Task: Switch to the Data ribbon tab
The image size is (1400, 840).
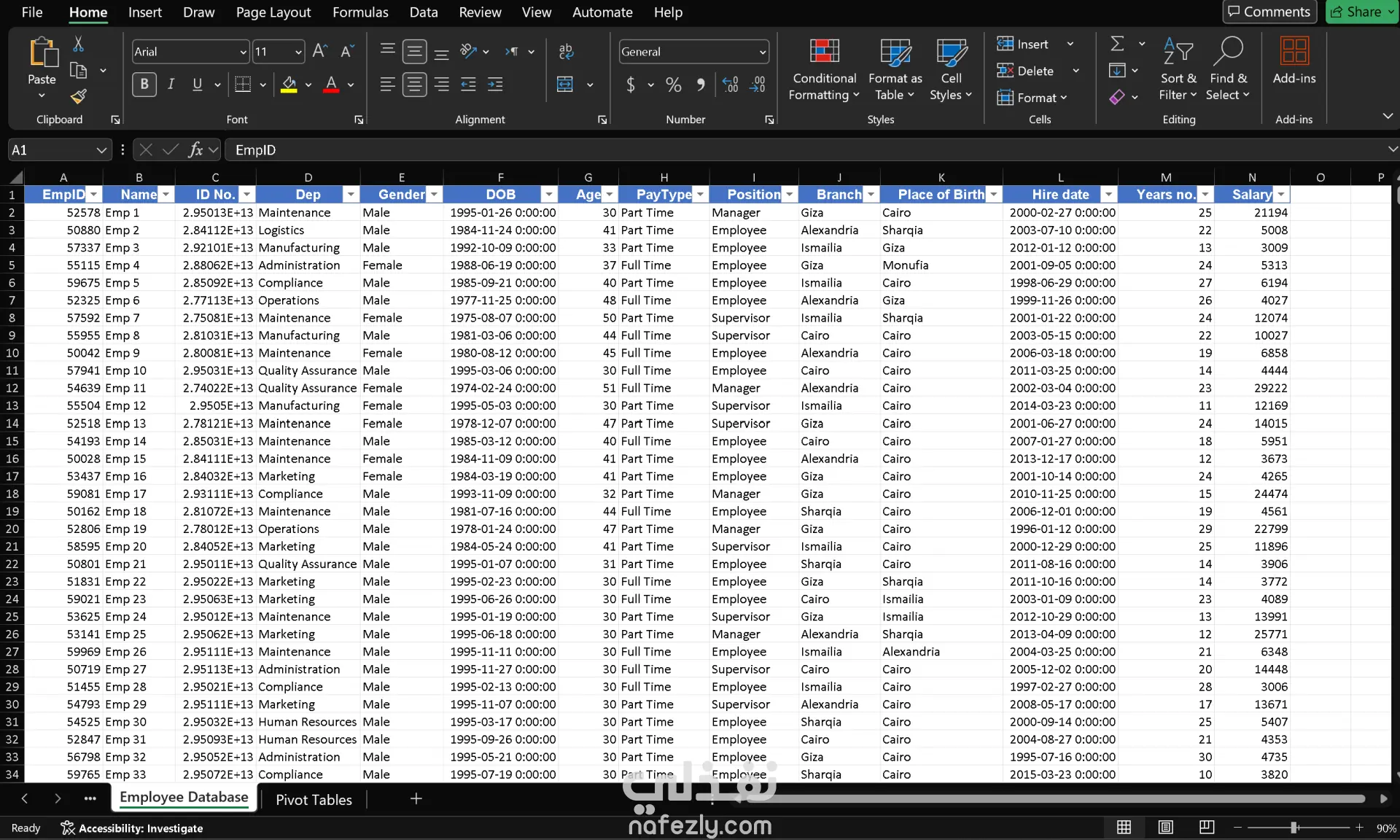Action: pyautogui.click(x=424, y=12)
